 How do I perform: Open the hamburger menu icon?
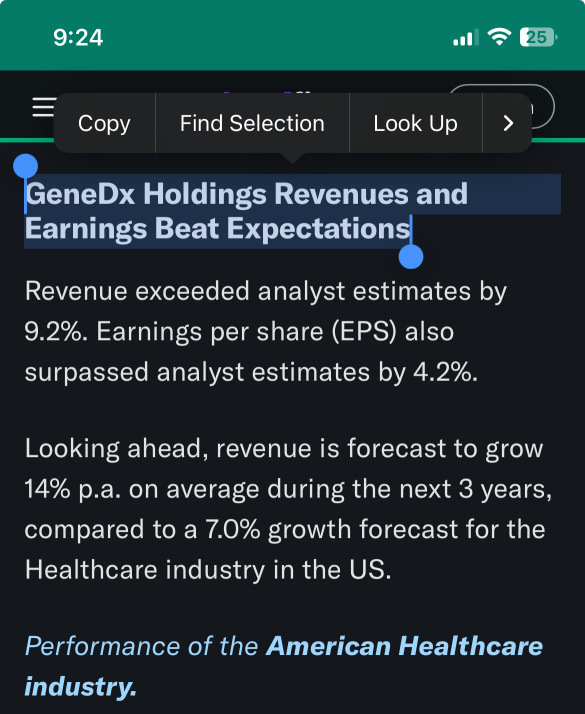[x=44, y=107]
